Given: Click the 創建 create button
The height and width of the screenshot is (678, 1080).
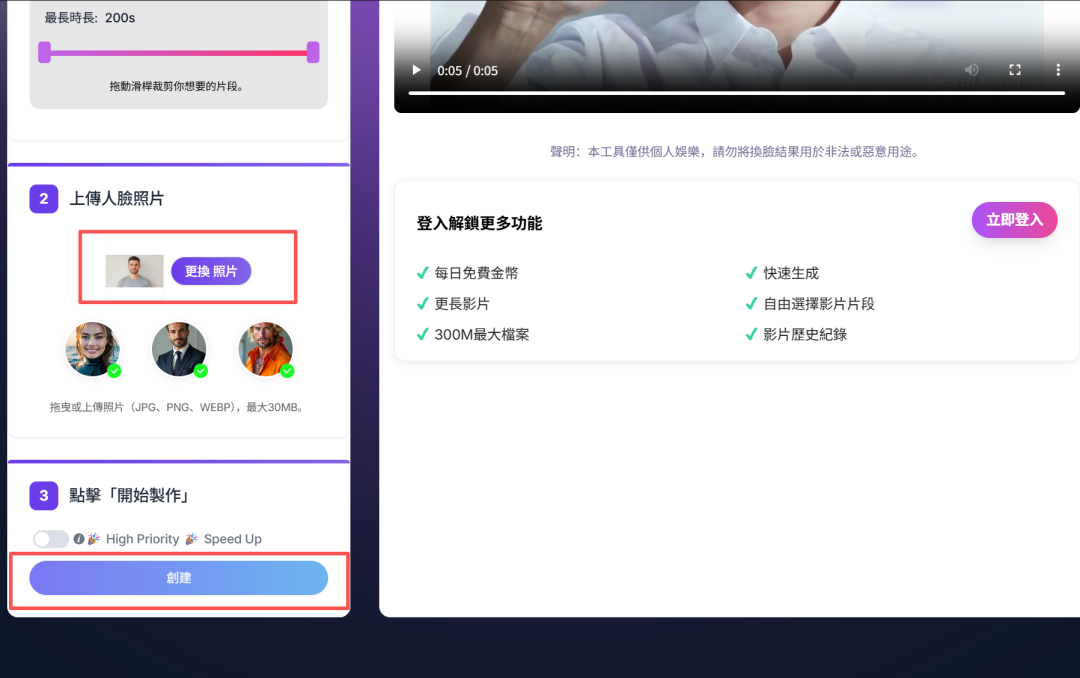Looking at the screenshot, I should 179,578.
